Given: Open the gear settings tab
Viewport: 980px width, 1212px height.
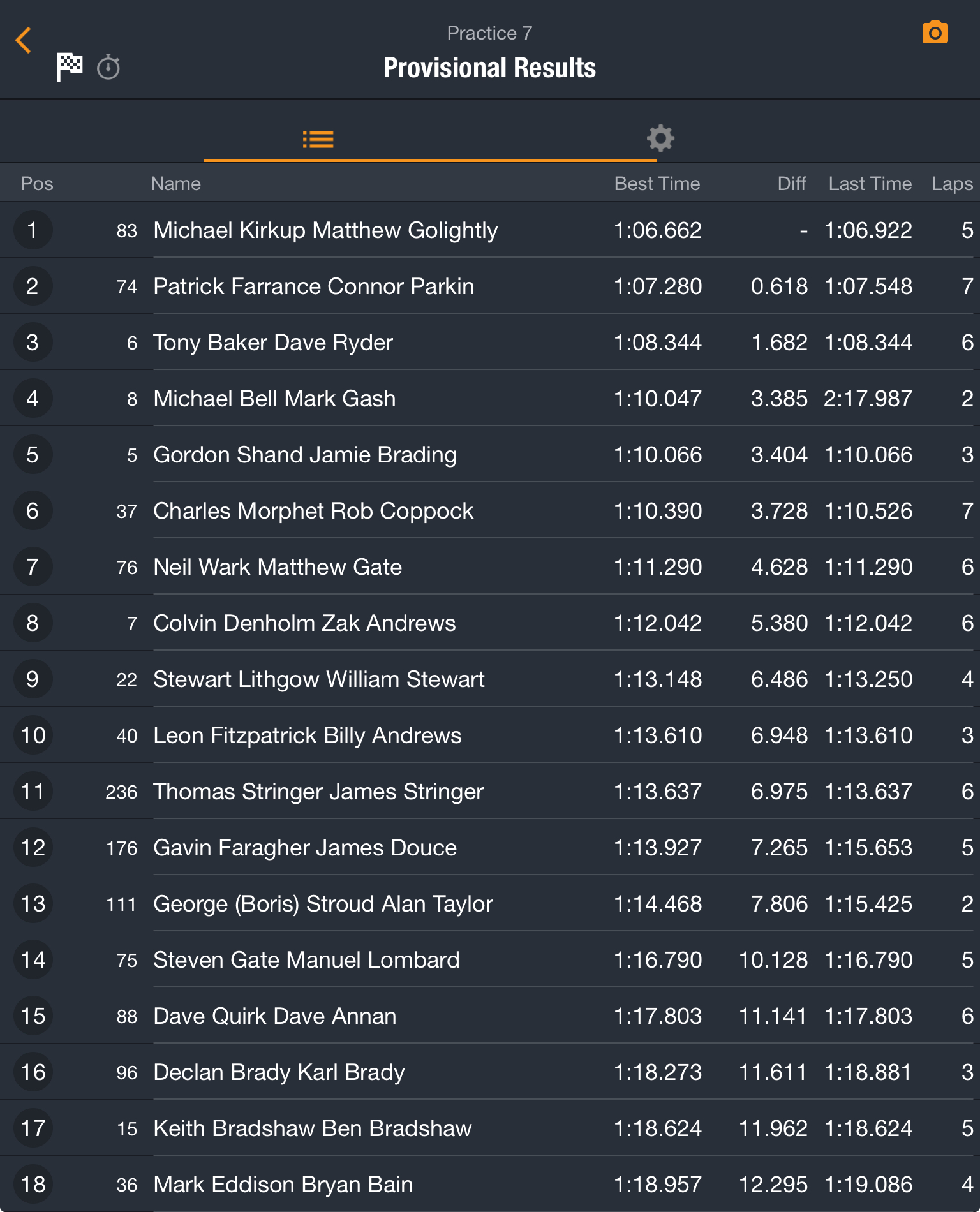Looking at the screenshot, I should point(660,138).
